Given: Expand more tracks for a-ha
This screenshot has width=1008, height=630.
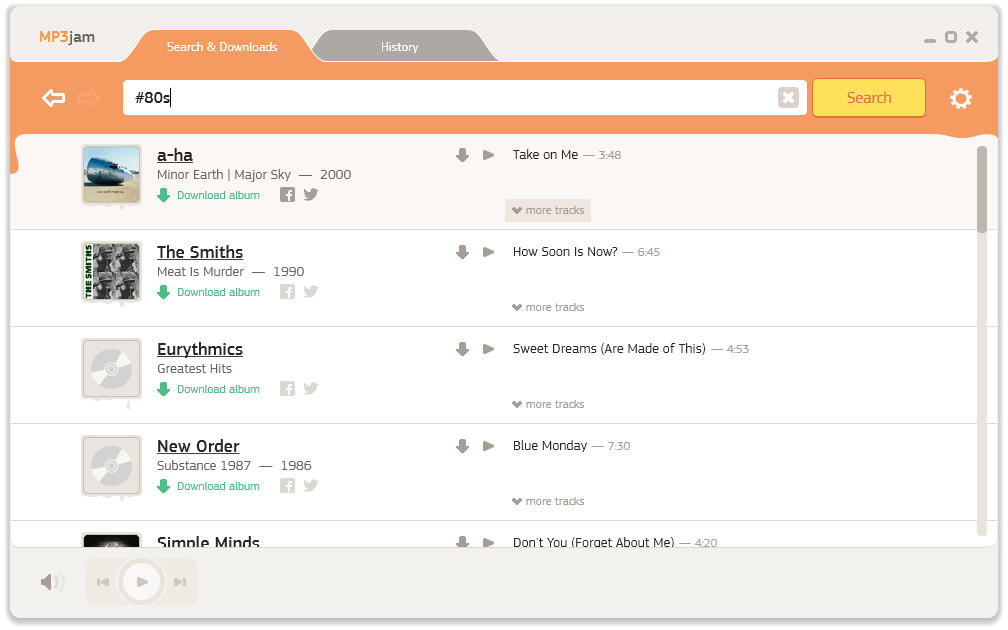Looking at the screenshot, I should [x=548, y=211].
